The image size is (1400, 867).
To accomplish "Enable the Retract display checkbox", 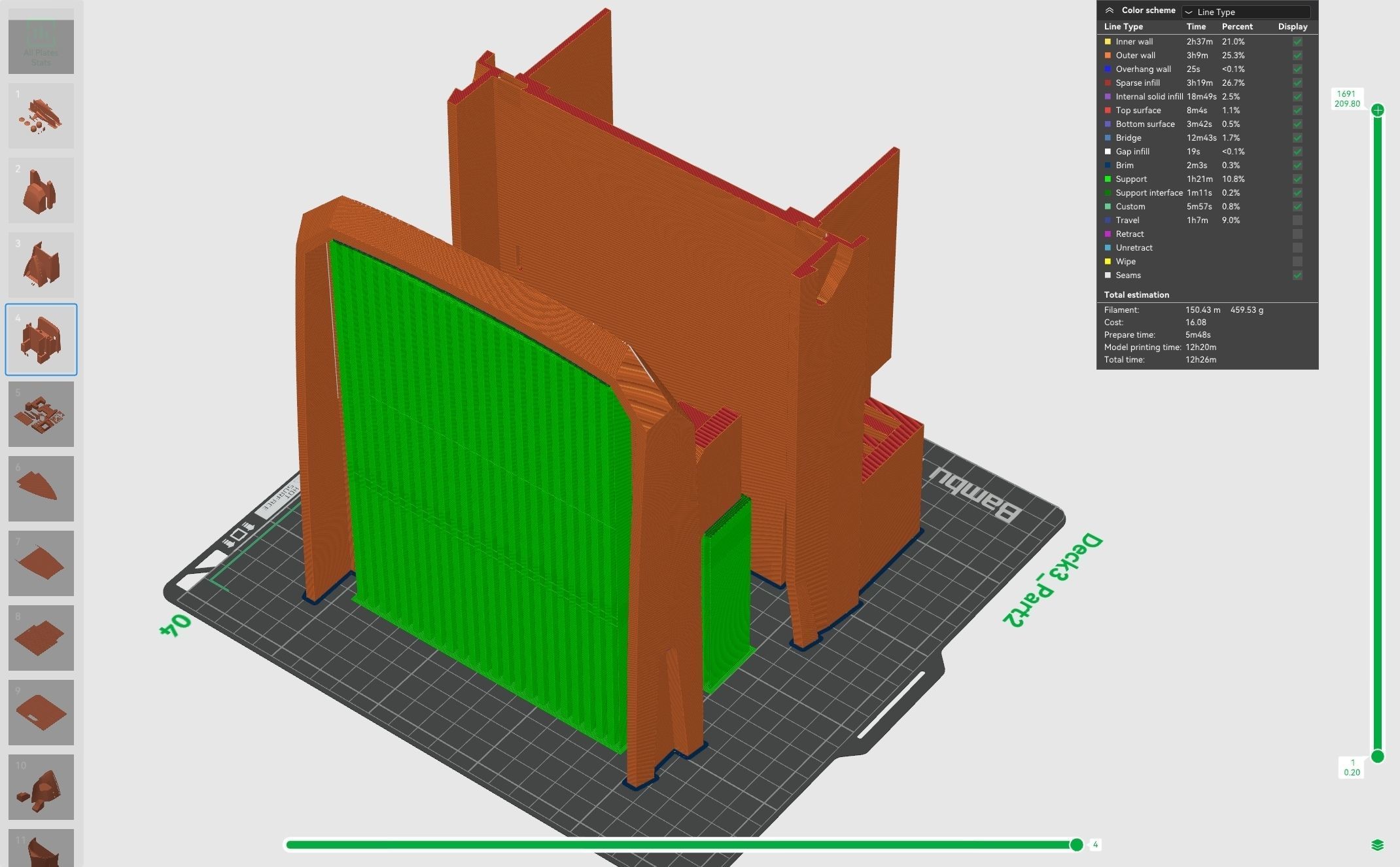I will click(1297, 234).
